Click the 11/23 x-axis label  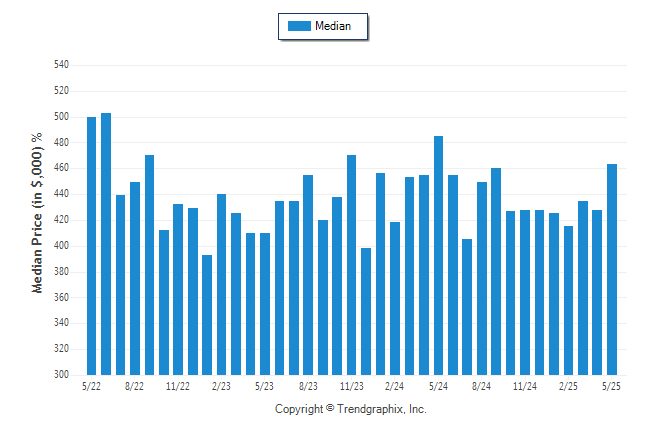(352, 386)
